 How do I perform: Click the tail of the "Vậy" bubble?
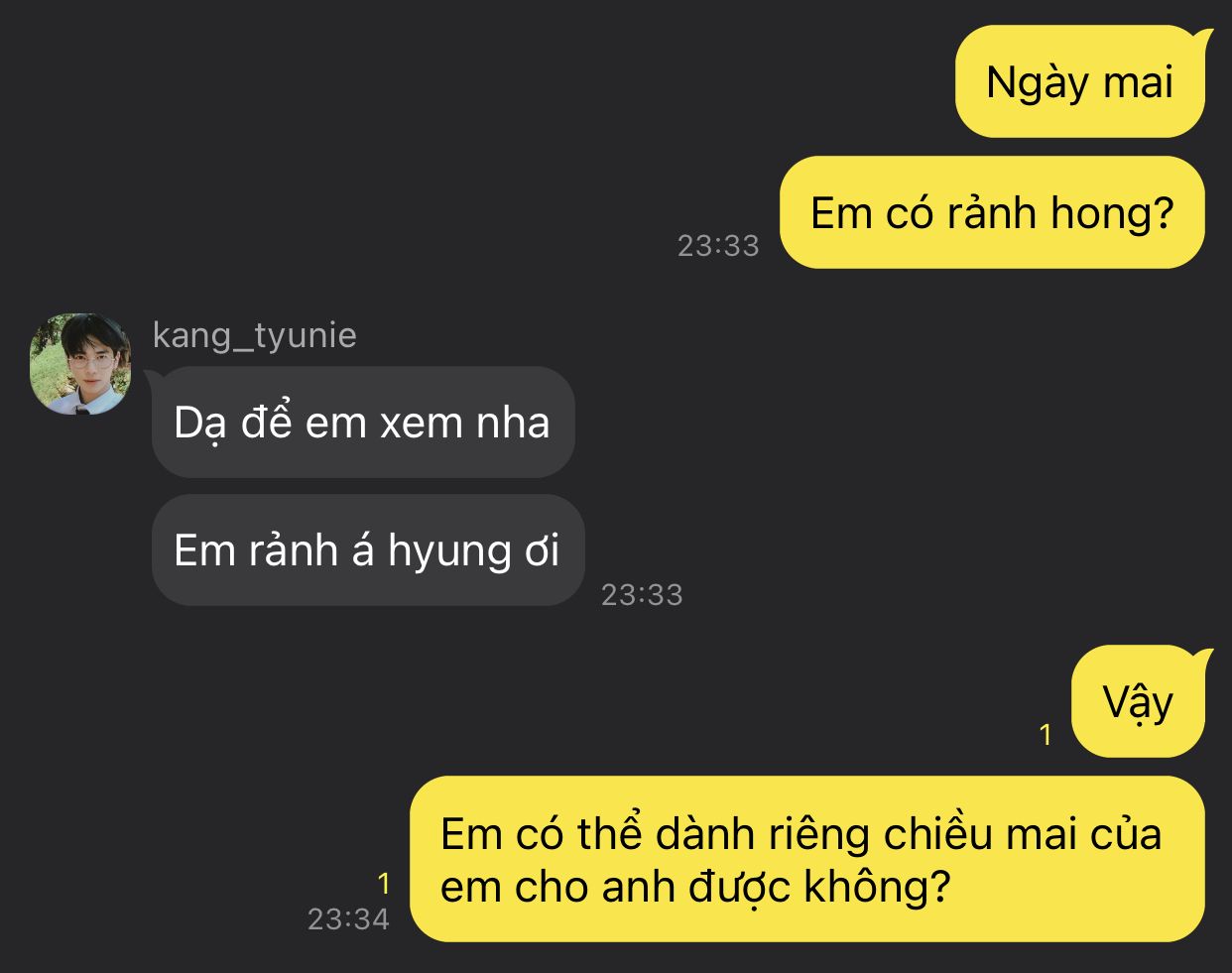point(1203,658)
